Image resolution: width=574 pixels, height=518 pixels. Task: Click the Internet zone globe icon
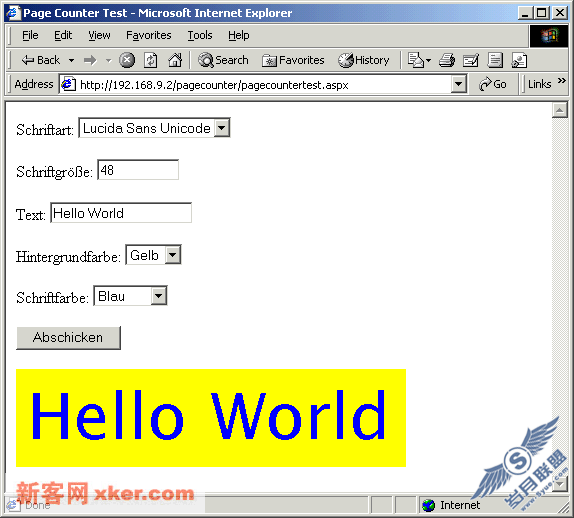(428, 506)
